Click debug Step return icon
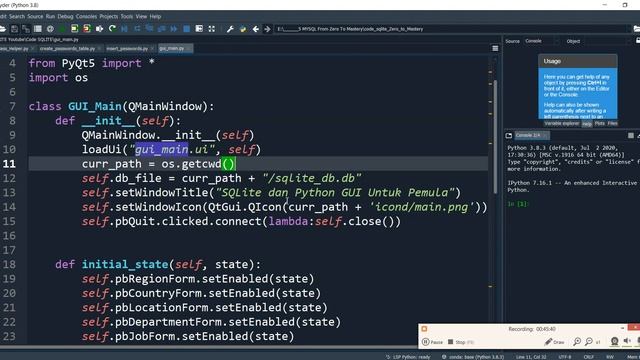 (x=162, y=29)
